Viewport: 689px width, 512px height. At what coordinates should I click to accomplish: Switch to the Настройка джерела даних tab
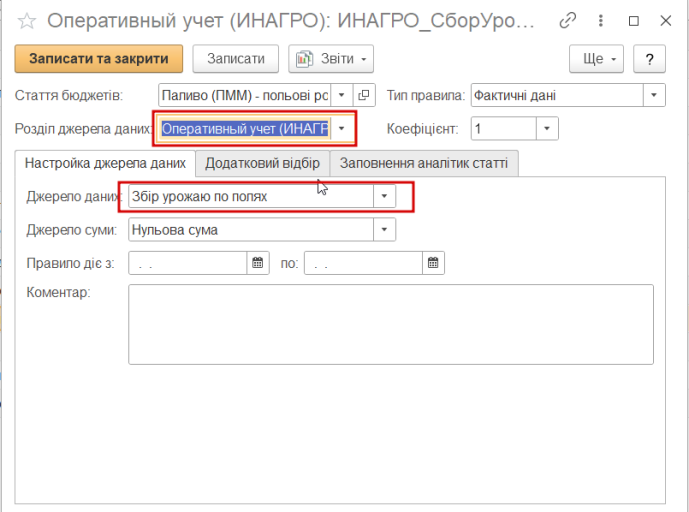(105, 163)
